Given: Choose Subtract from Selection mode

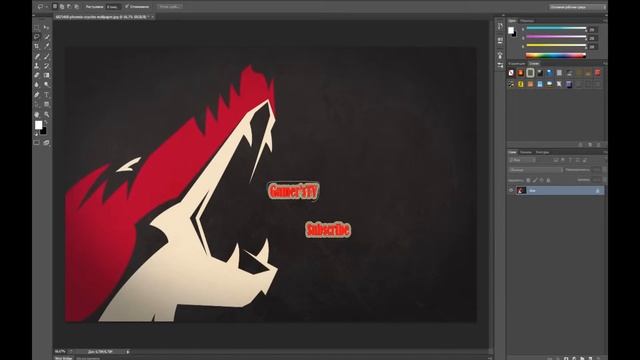Looking at the screenshot, I should click(69, 7).
